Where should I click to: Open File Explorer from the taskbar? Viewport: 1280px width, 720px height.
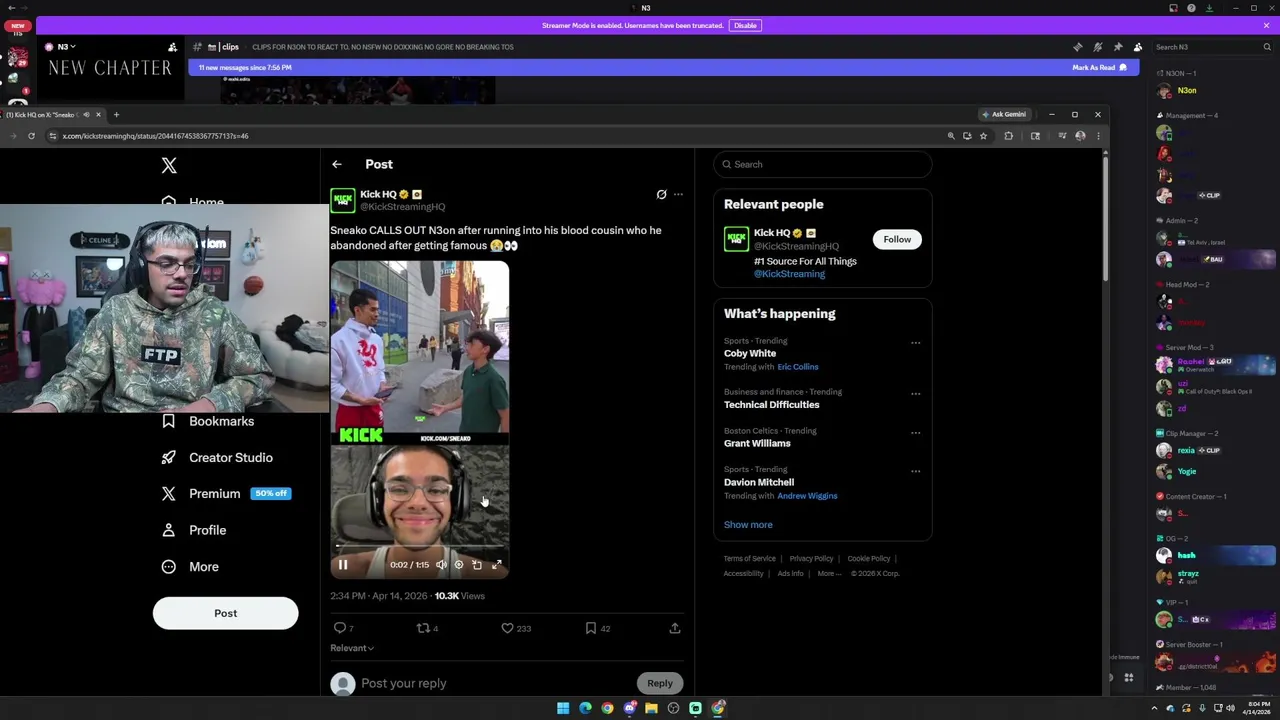tap(651, 708)
